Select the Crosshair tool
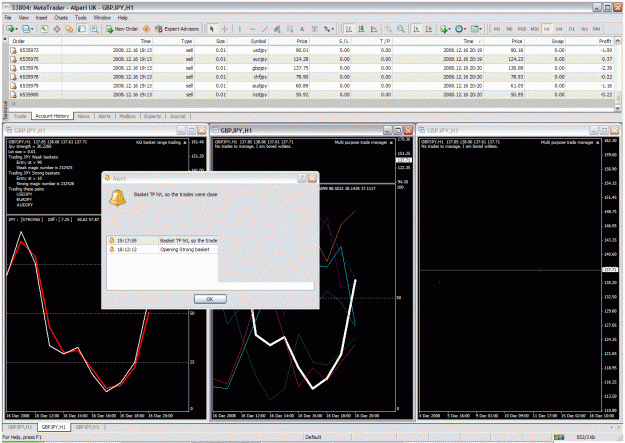This screenshot has width=625, height=443. pyautogui.click(x=225, y=29)
